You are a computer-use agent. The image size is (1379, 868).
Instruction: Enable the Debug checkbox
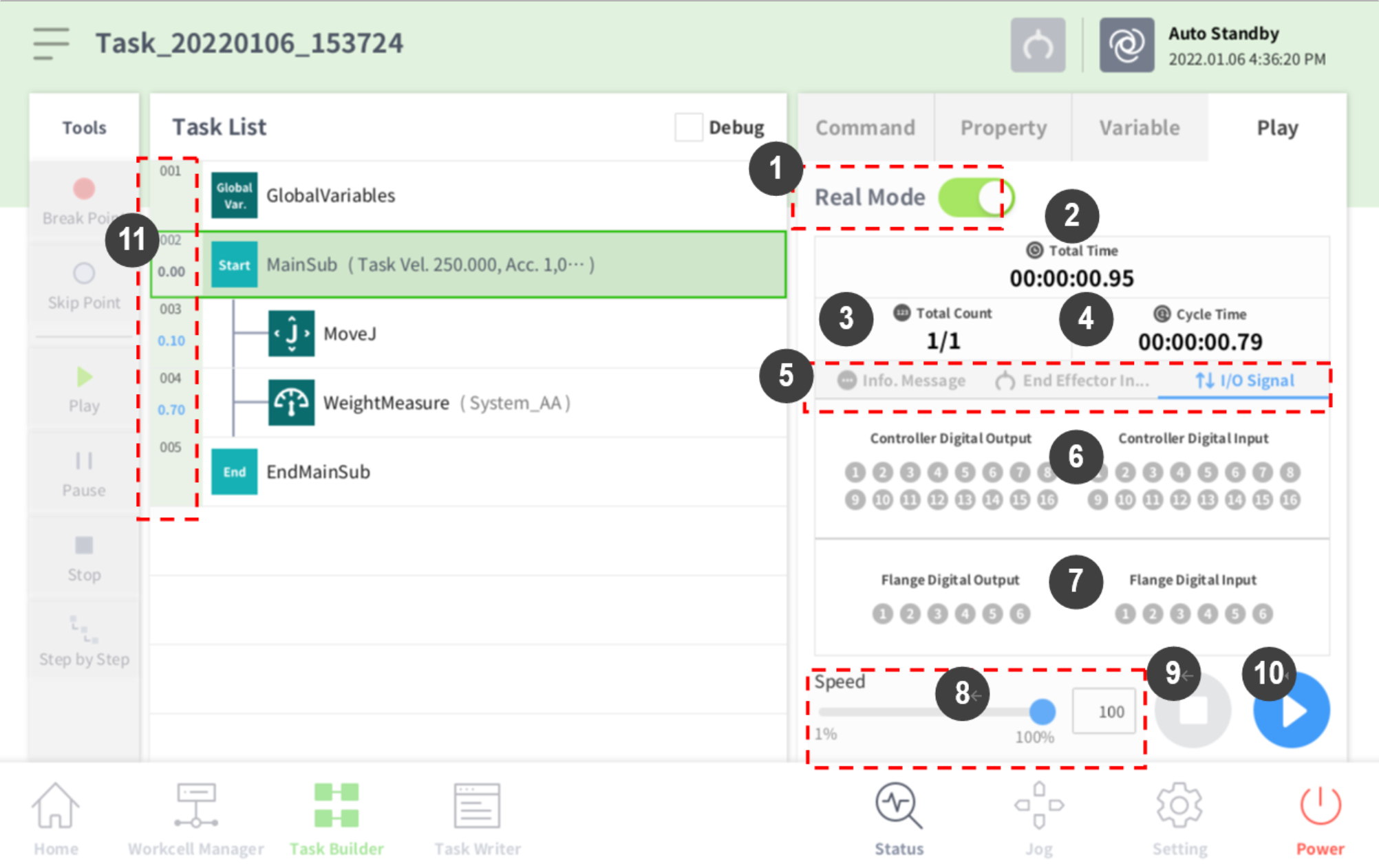tap(688, 127)
